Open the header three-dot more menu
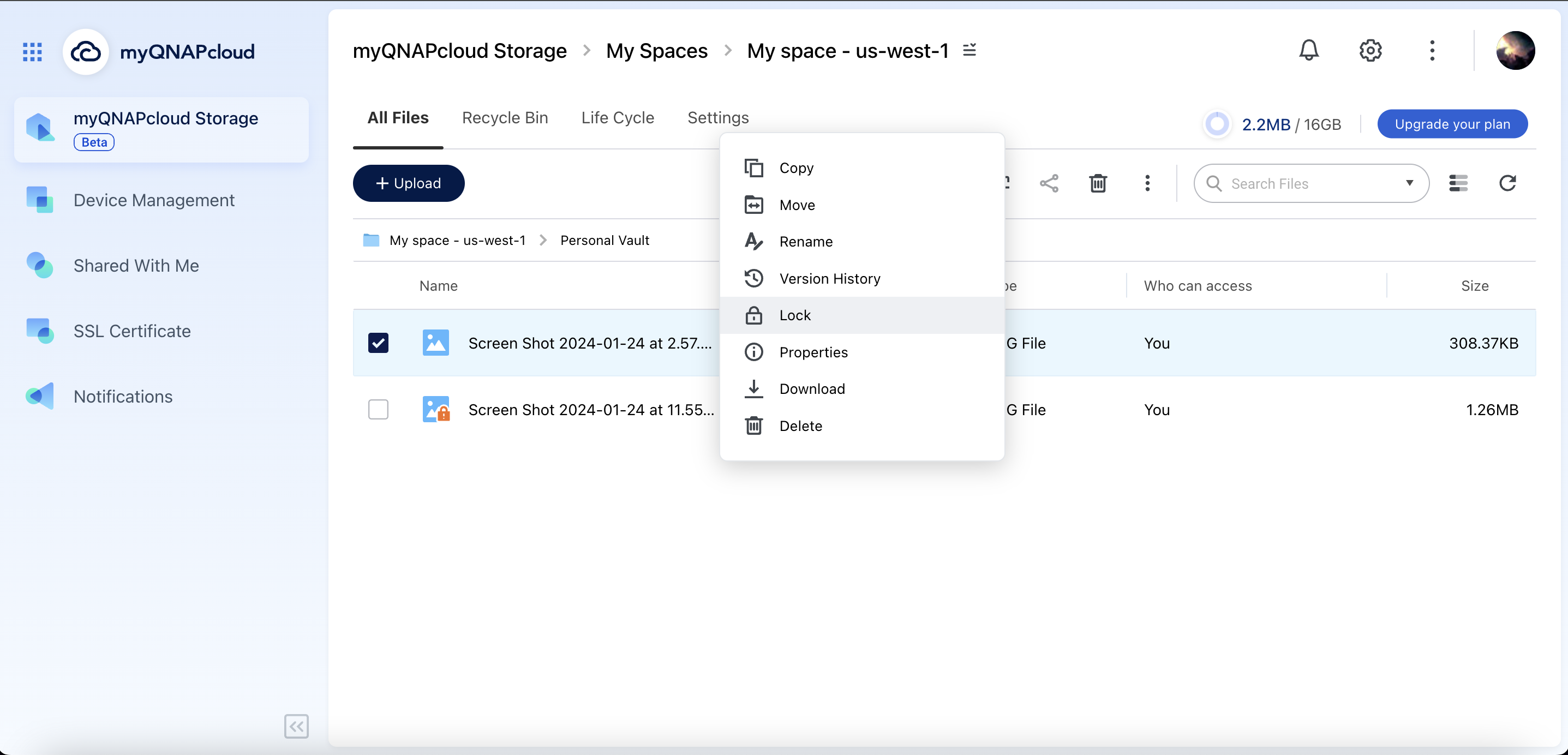The width and height of the screenshot is (1568, 755). 1432,51
